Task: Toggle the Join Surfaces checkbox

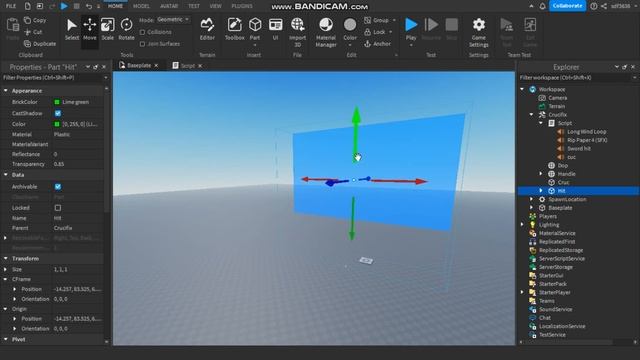Action: click(142, 44)
